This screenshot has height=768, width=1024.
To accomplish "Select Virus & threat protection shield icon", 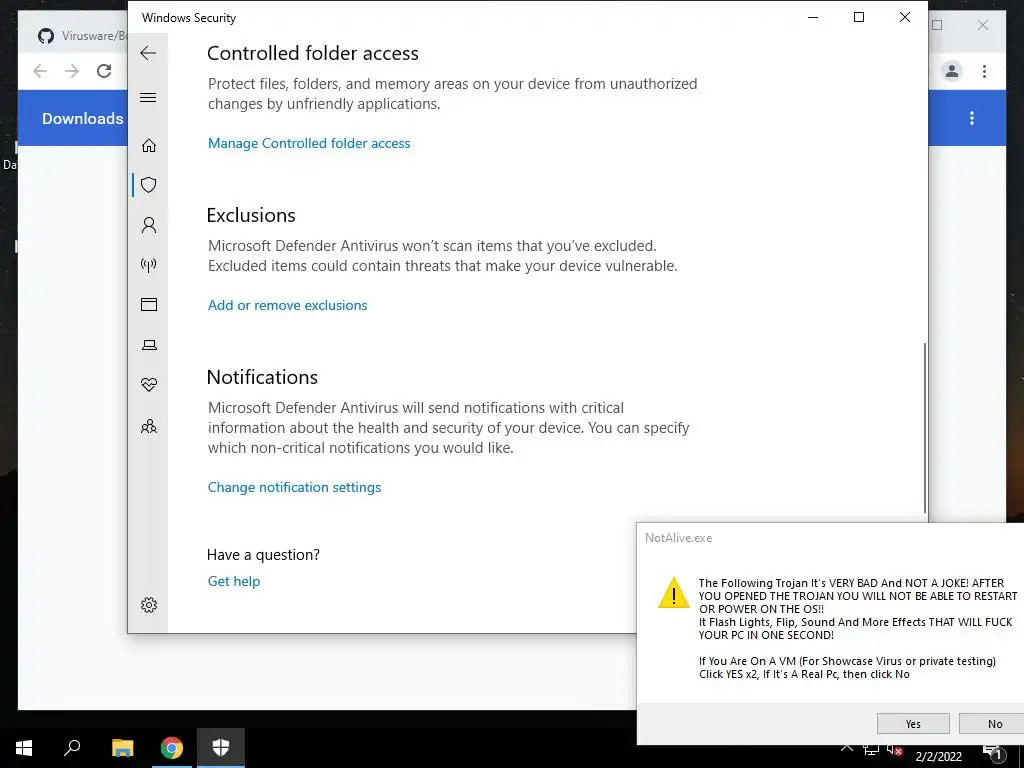I will (x=149, y=185).
